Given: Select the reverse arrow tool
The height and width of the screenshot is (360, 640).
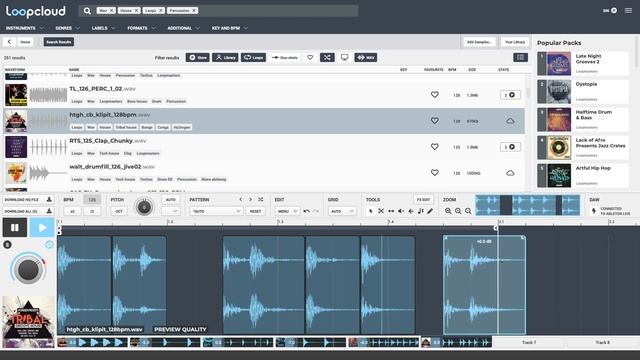Looking at the screenshot, I should 411,211.
